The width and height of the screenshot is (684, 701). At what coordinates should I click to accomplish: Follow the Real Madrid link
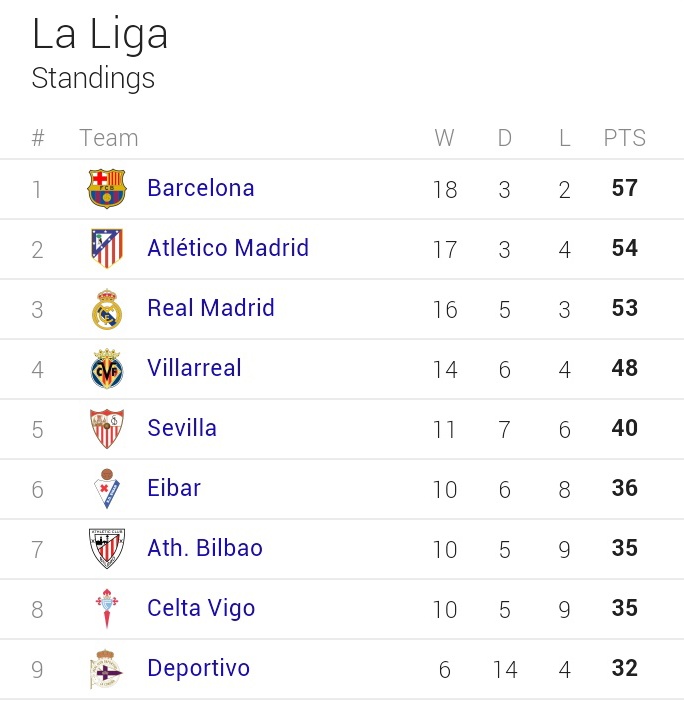pyautogui.click(x=211, y=308)
